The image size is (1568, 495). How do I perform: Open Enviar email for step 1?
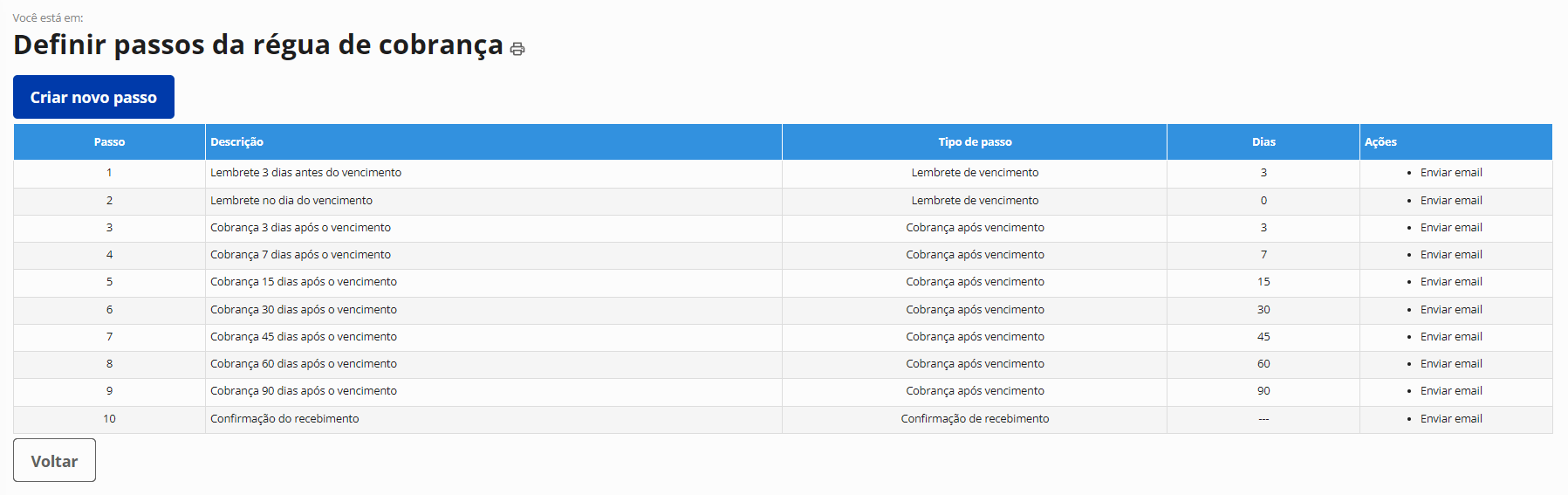click(1450, 173)
